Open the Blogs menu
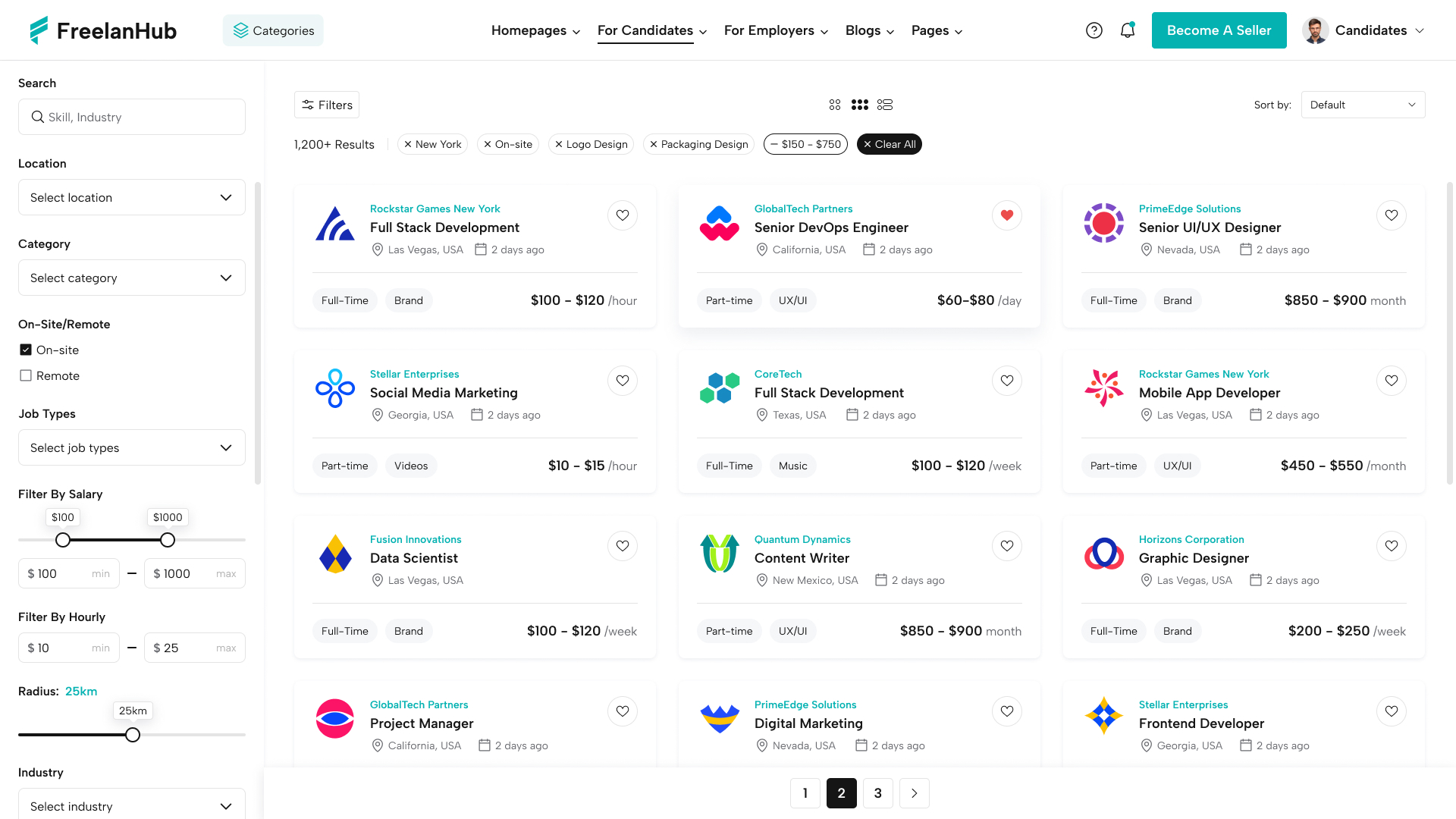 (x=864, y=30)
